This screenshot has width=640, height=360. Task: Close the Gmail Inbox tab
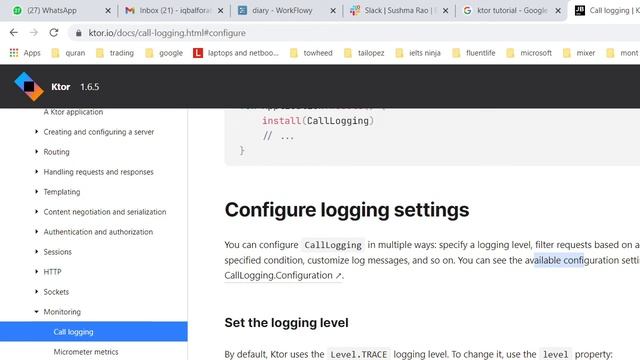[220, 11]
